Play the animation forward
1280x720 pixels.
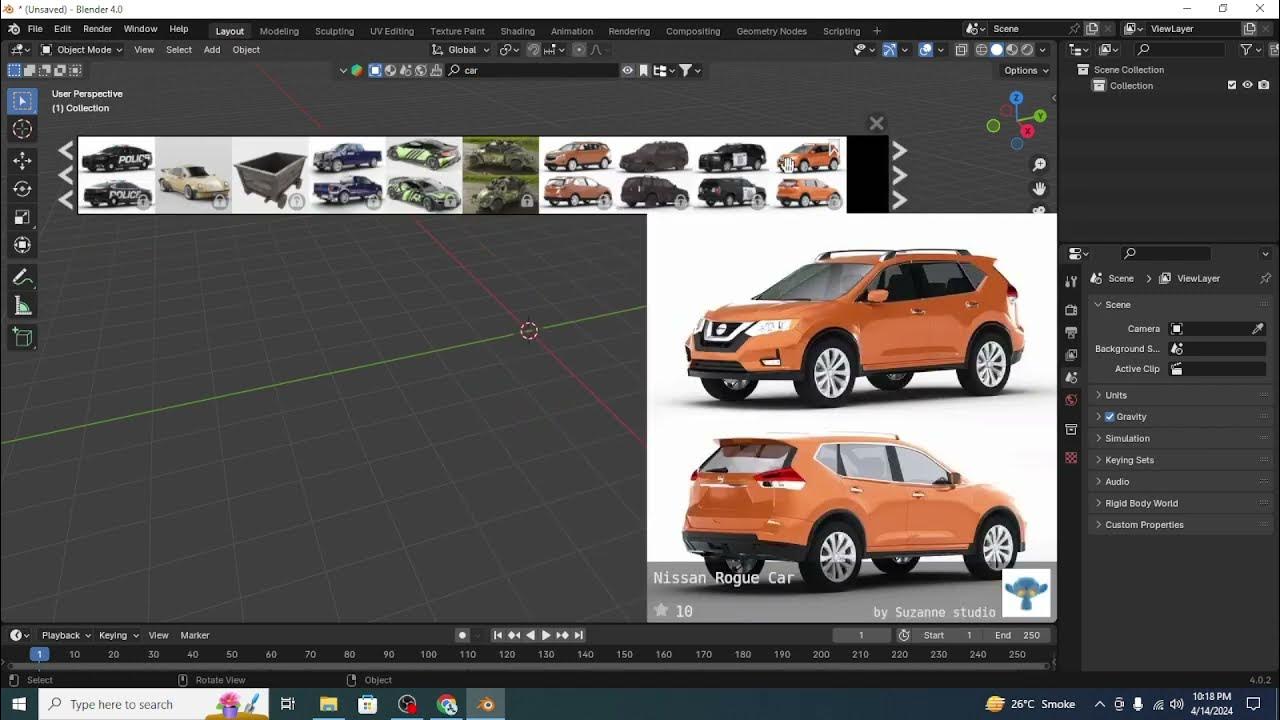tap(546, 635)
